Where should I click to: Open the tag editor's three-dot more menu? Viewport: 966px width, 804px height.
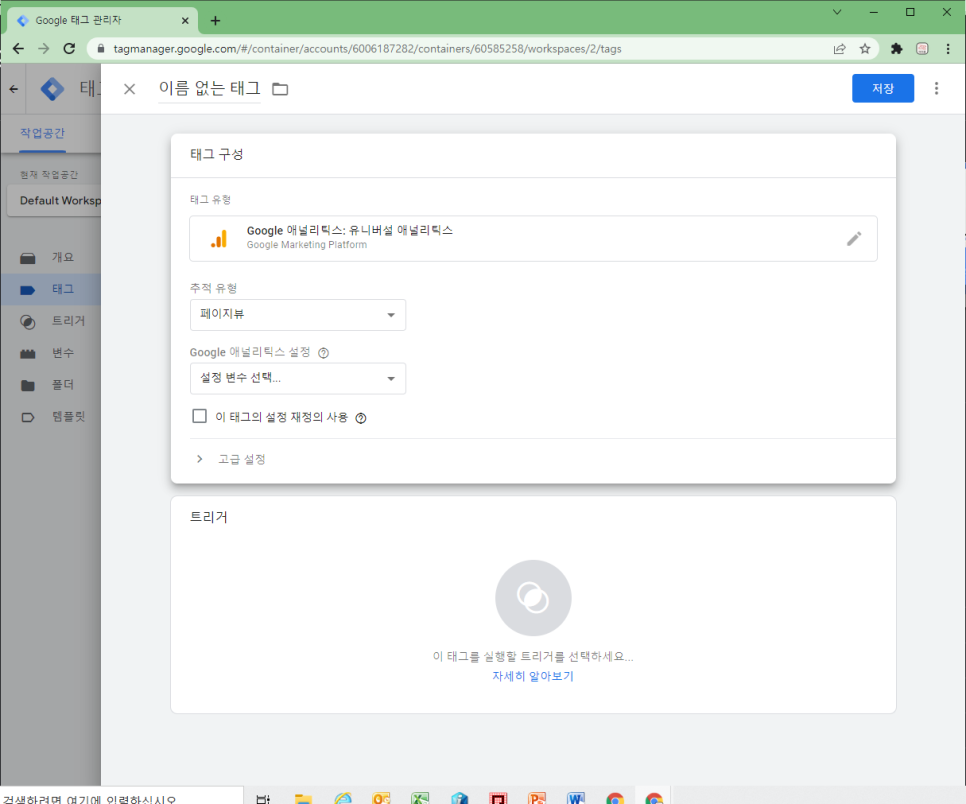point(936,88)
